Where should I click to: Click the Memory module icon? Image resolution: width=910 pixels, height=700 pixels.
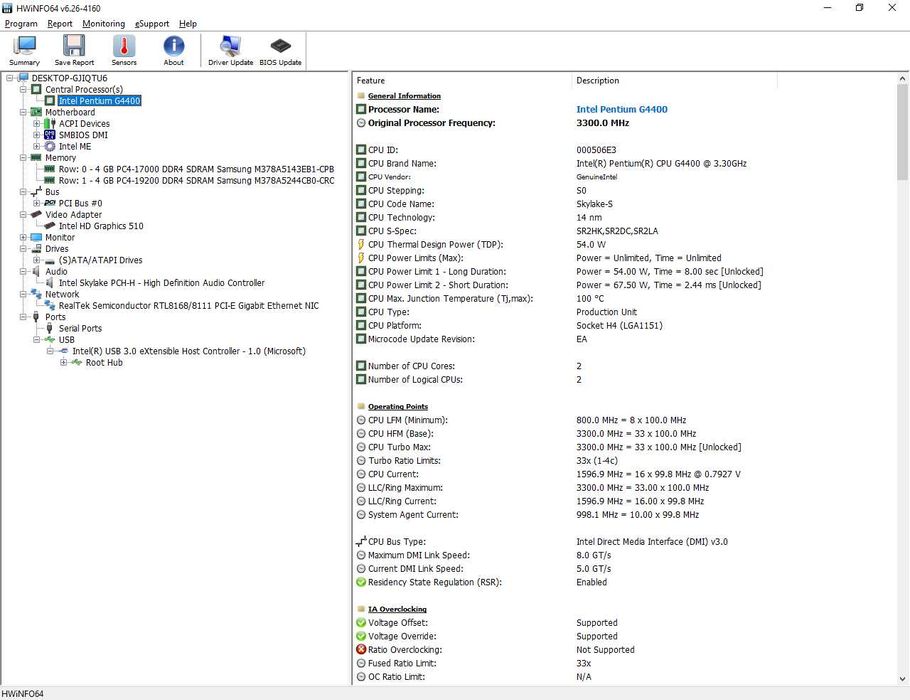37,157
